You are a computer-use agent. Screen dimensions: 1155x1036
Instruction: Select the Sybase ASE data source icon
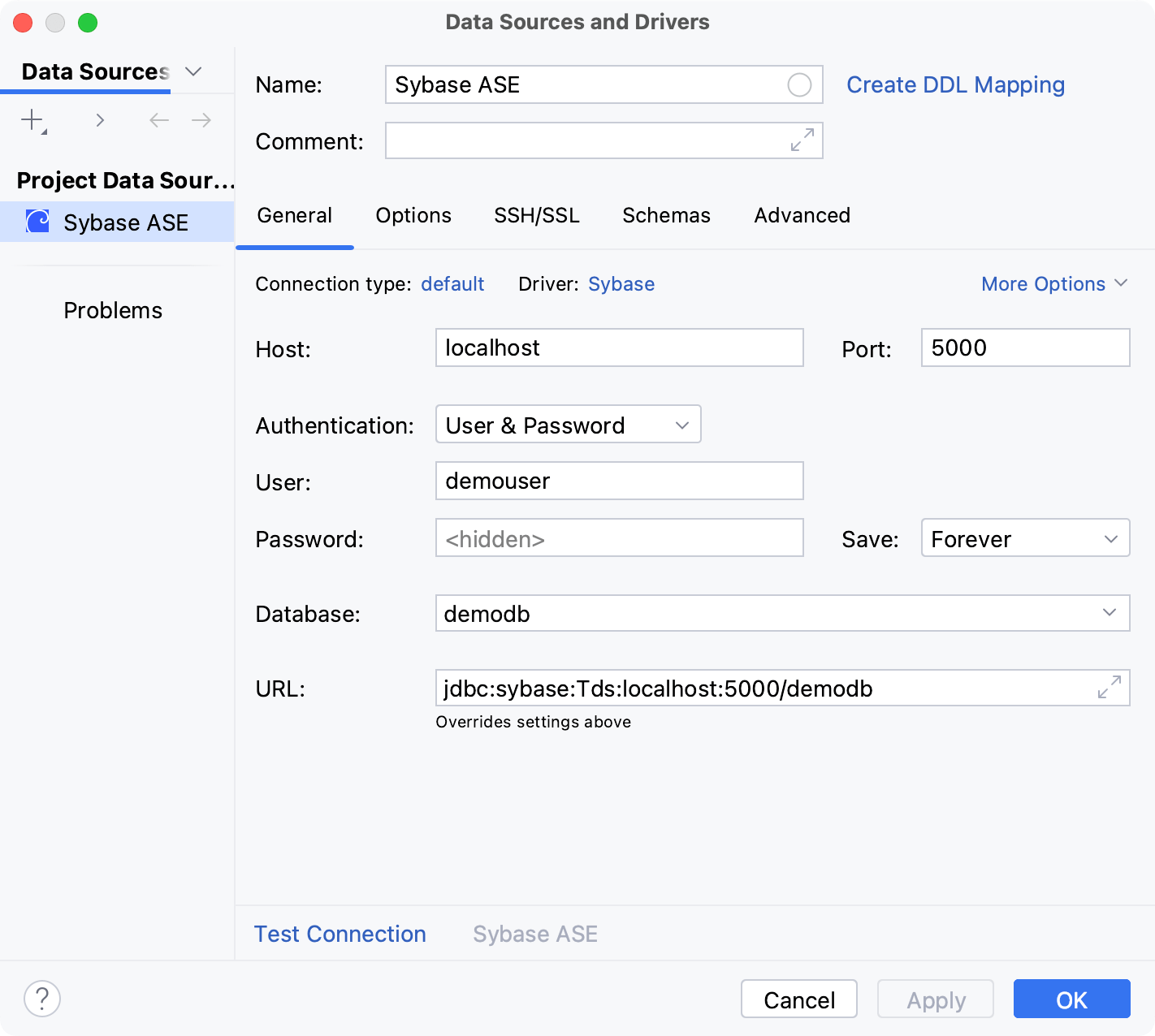[36, 221]
